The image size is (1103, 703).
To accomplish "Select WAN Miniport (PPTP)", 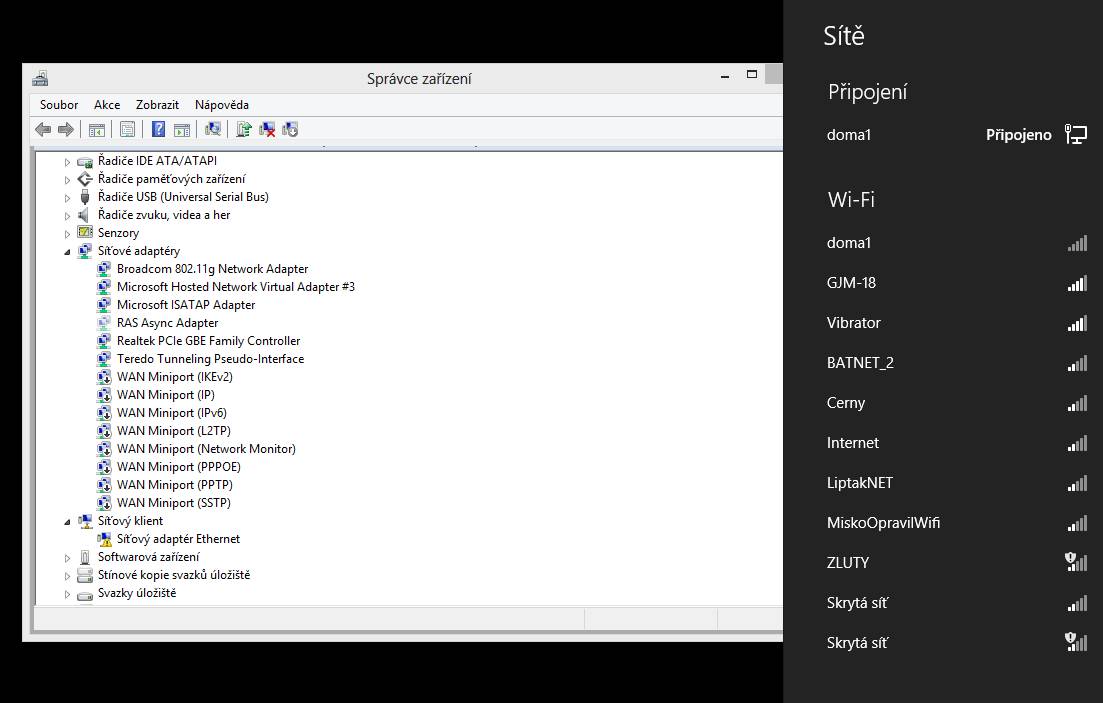I will point(174,485).
